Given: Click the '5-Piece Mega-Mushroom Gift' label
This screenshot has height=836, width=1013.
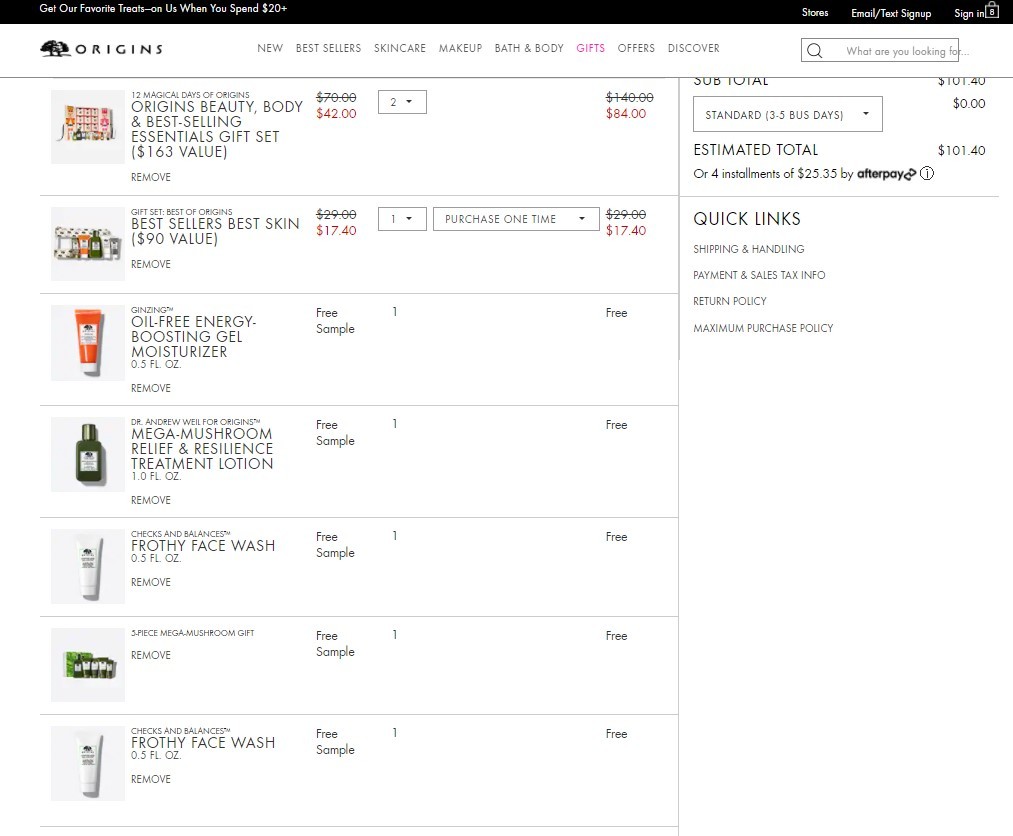Looking at the screenshot, I should [x=193, y=633].
